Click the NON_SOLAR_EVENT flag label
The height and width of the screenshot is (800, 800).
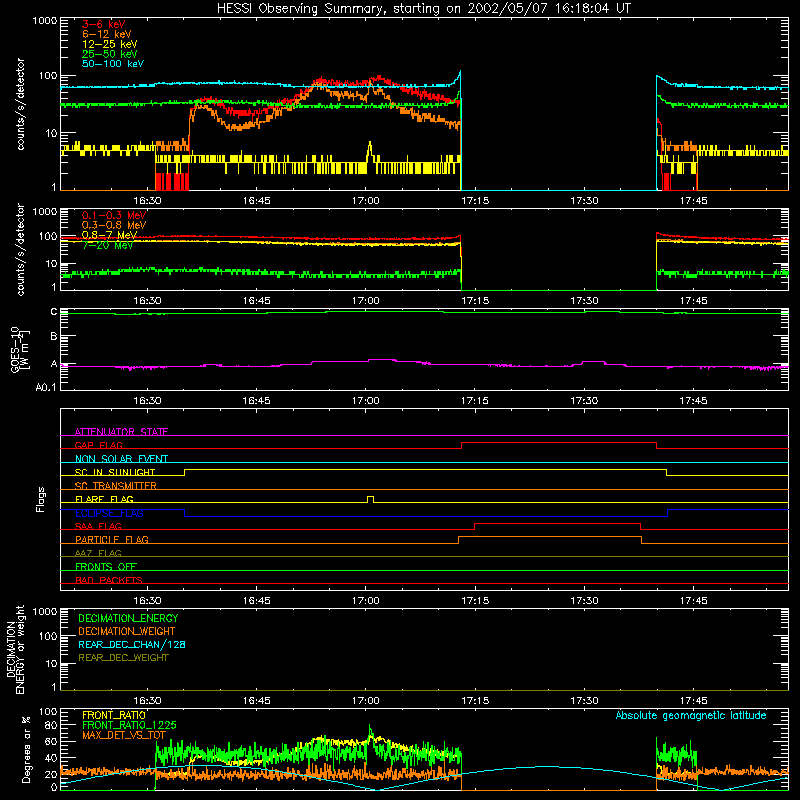[121, 459]
